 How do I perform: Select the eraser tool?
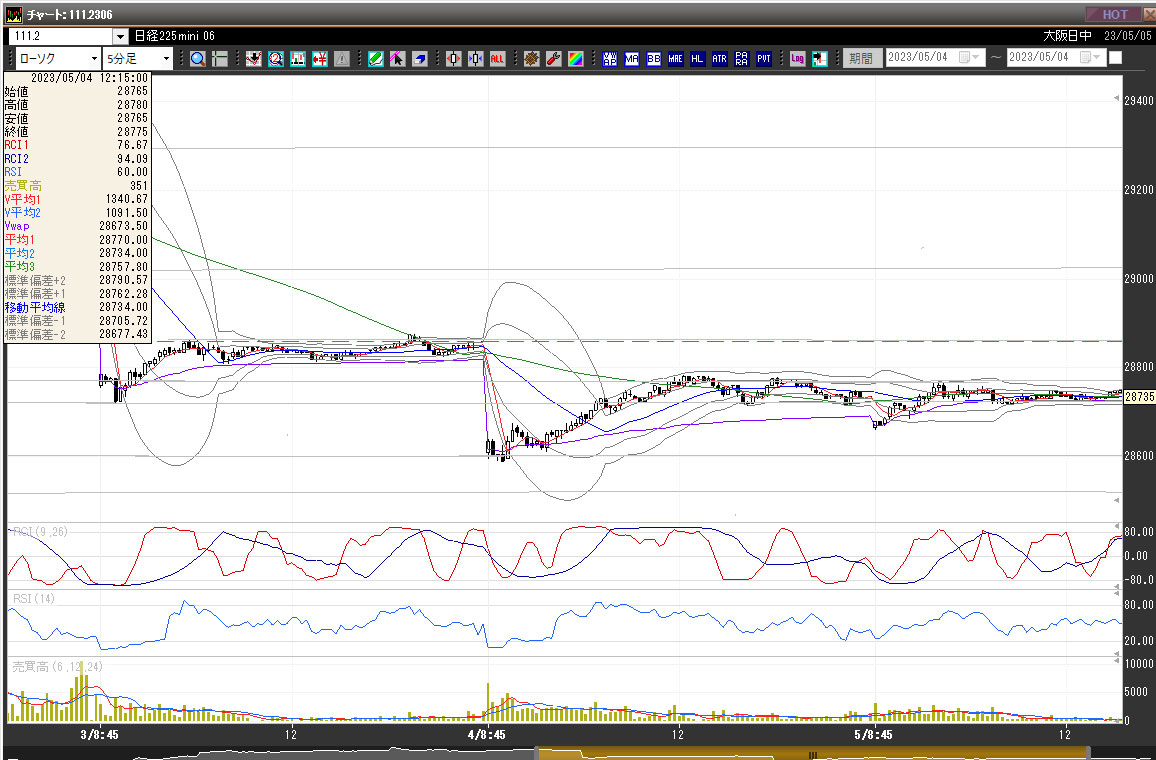pyautogui.click(x=419, y=58)
